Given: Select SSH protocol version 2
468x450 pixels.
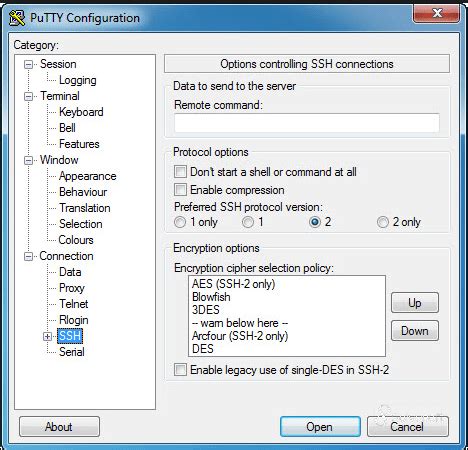Looking at the screenshot, I should (x=315, y=222).
